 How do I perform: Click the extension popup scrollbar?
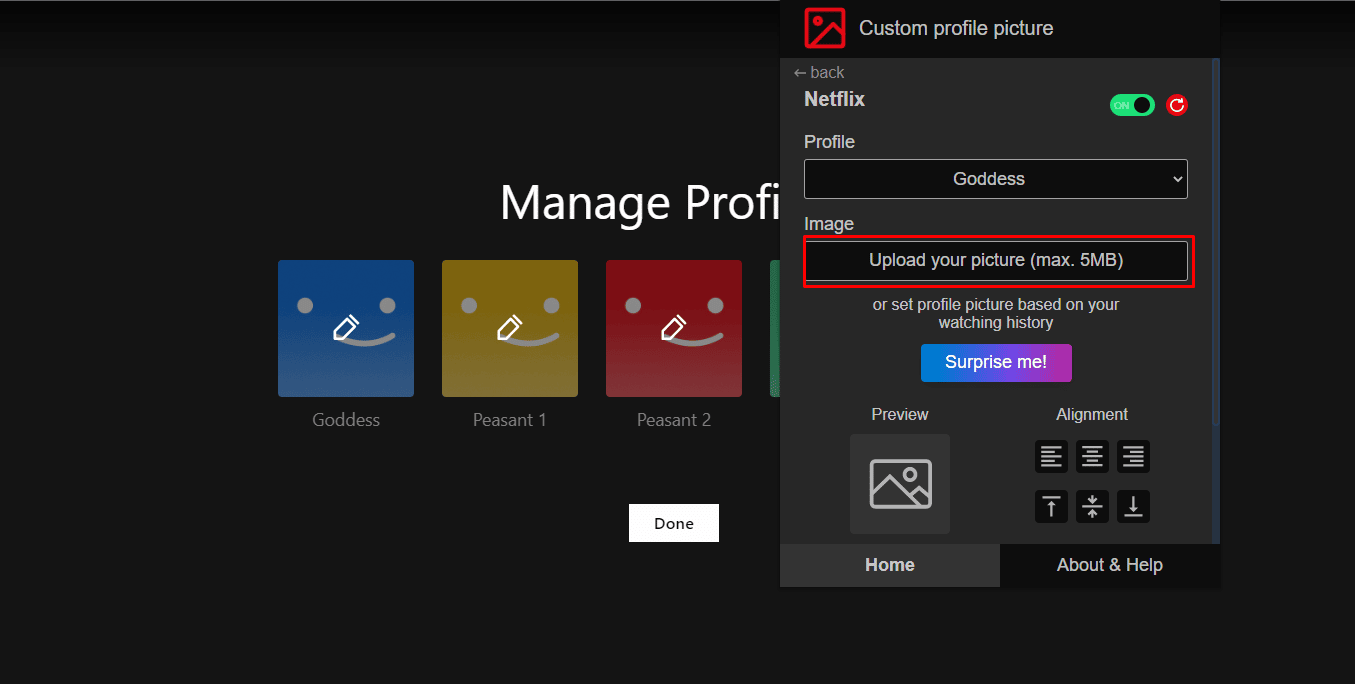[1216, 240]
